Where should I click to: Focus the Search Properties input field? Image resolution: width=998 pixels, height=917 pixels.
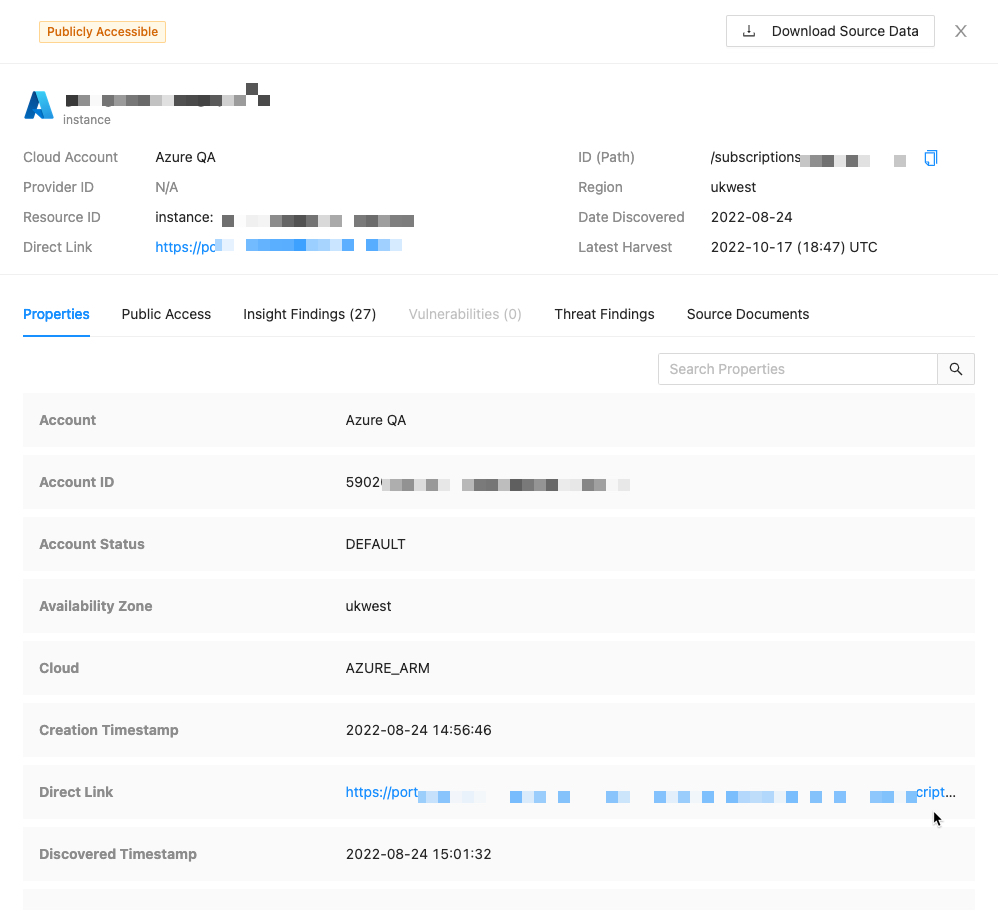[x=798, y=369]
